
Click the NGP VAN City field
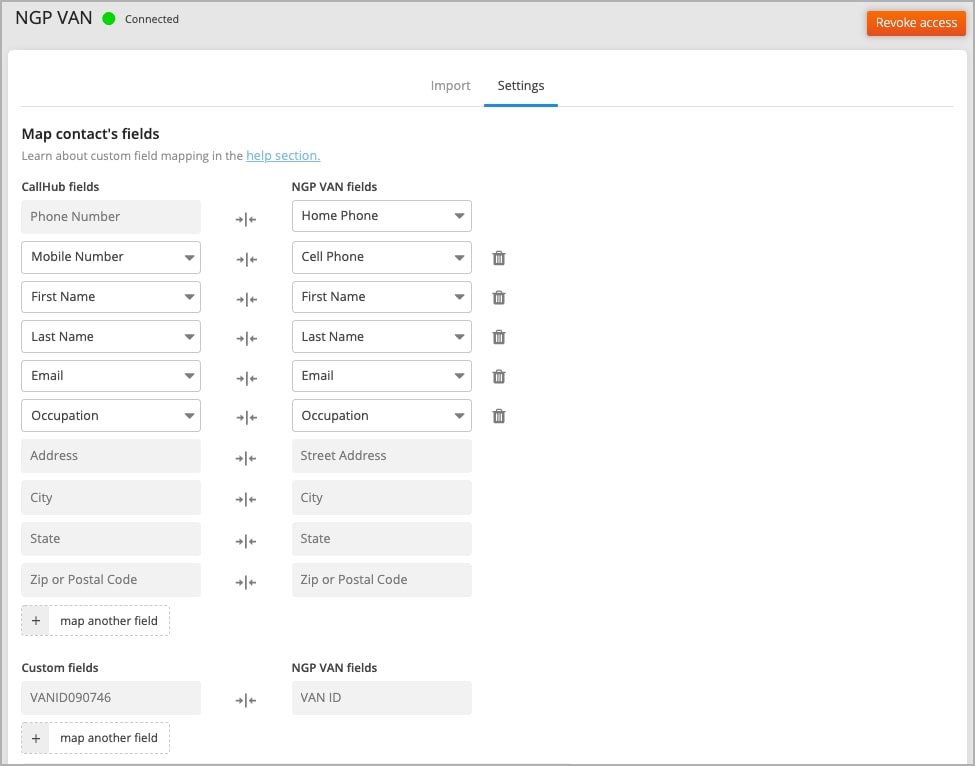[382, 497]
